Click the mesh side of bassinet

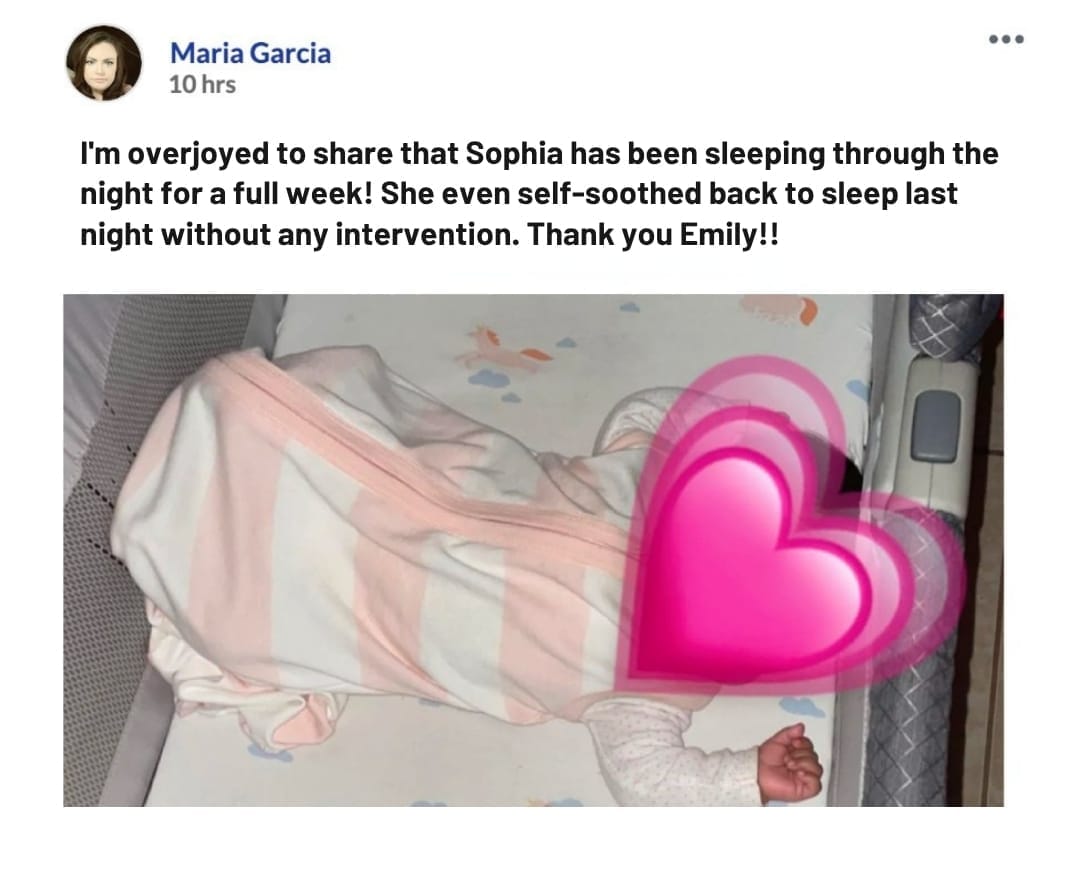[103, 551]
